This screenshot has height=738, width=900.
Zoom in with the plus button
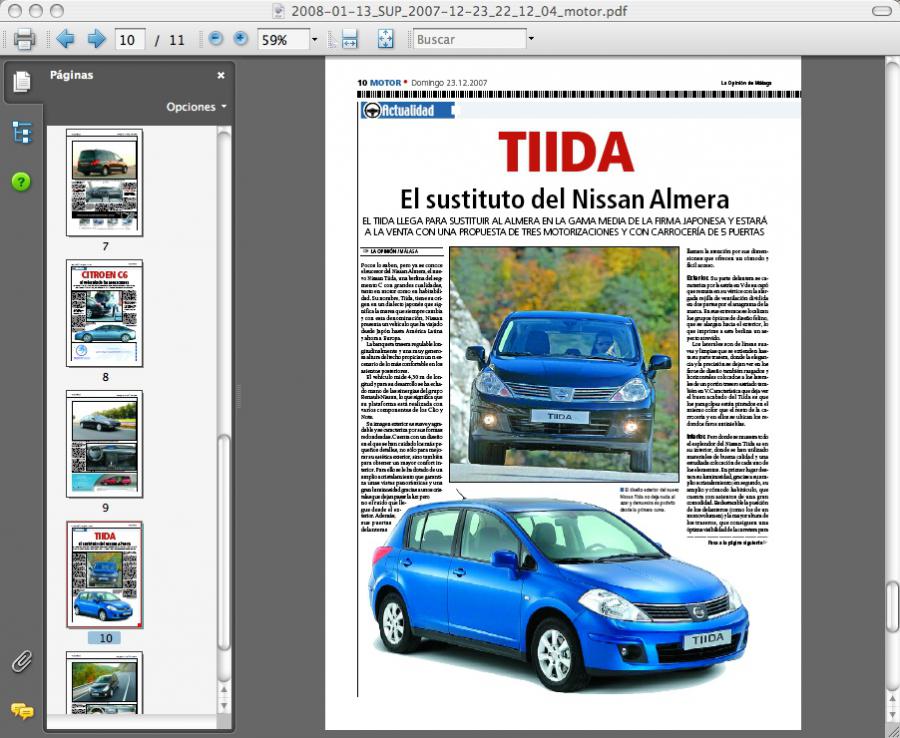[x=241, y=38]
